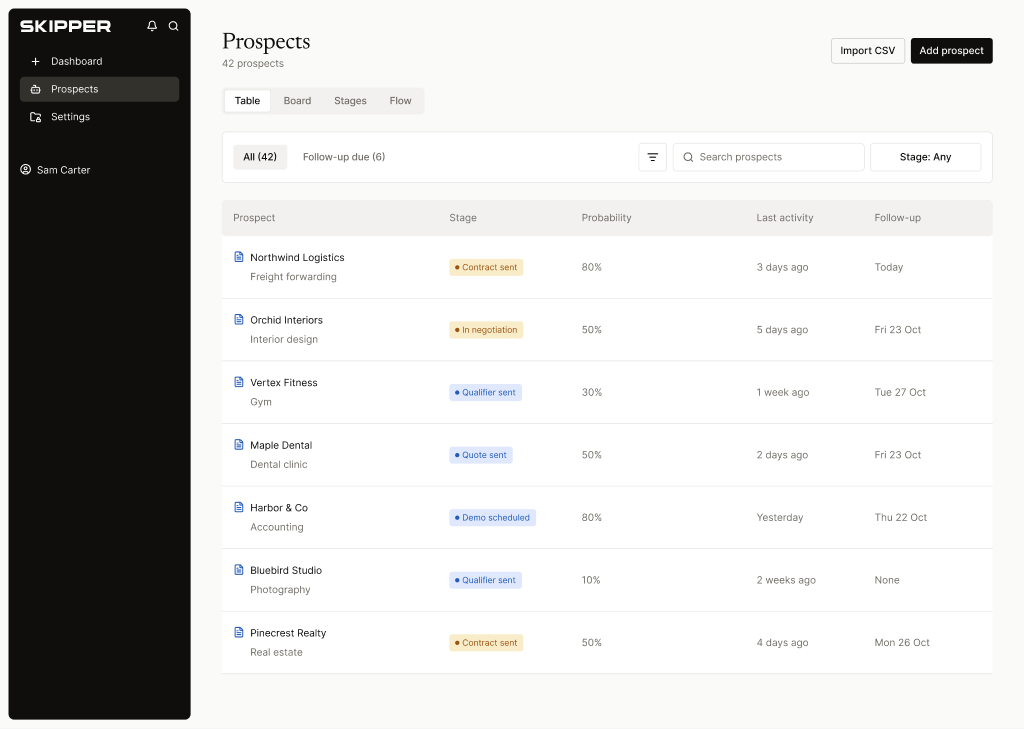Click the Search prospects input field
Image resolution: width=1024 pixels, height=729 pixels.
coord(769,157)
